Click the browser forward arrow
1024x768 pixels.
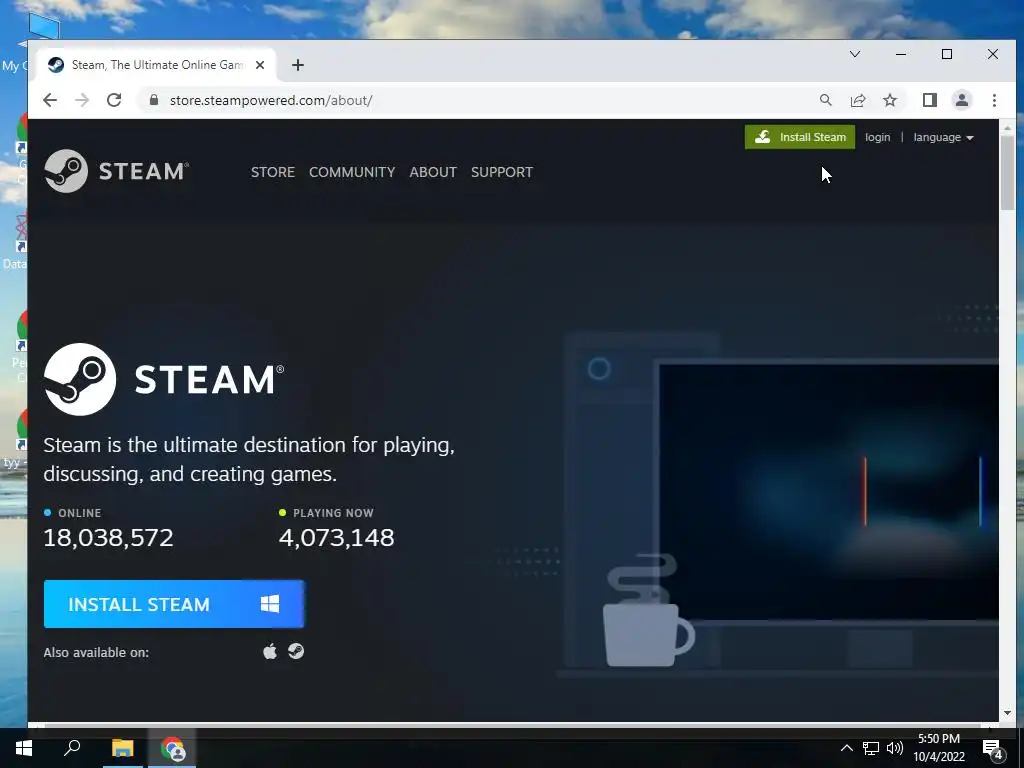point(82,100)
